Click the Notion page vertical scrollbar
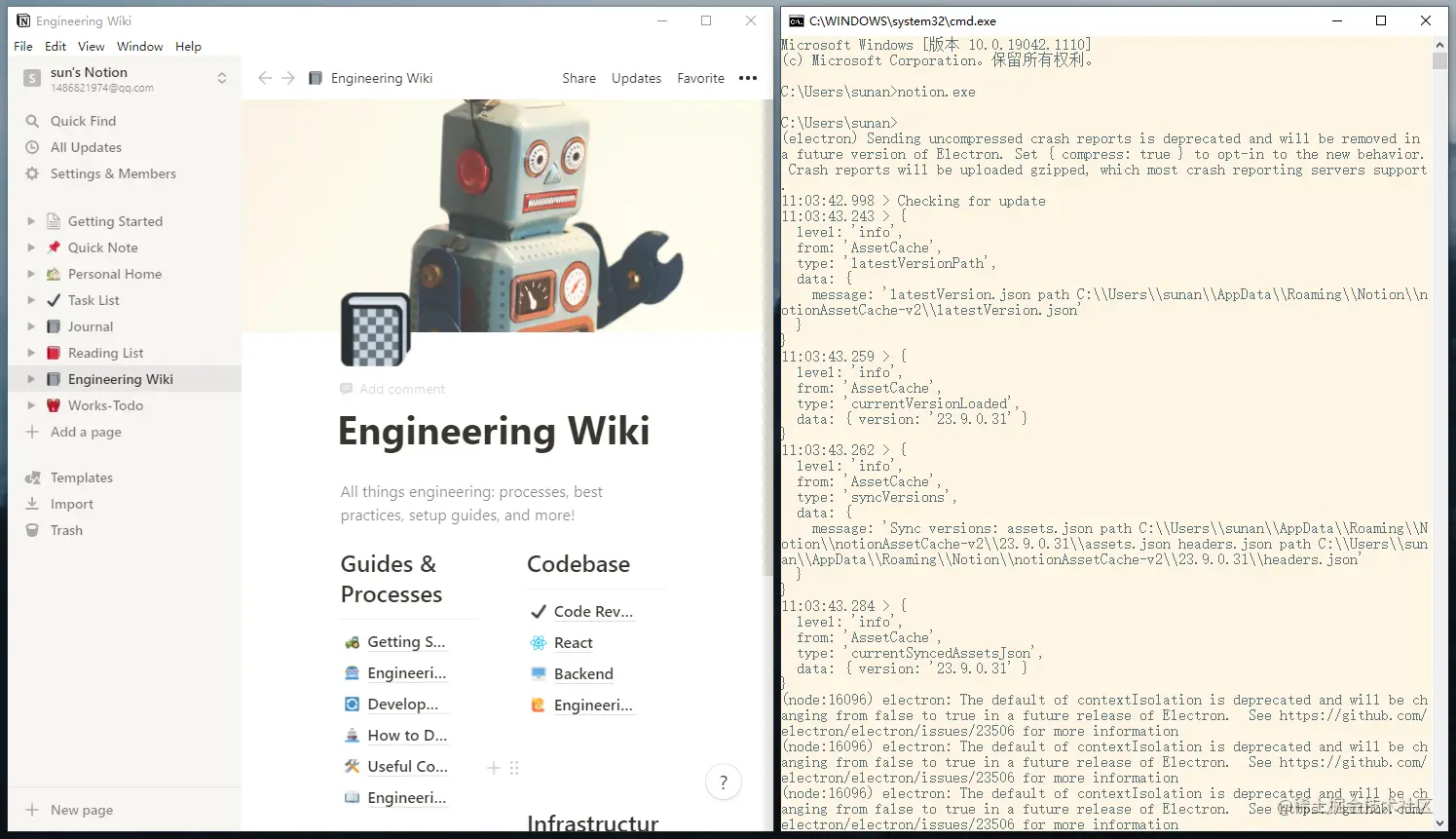This screenshot has height=839, width=1456. pos(768,336)
